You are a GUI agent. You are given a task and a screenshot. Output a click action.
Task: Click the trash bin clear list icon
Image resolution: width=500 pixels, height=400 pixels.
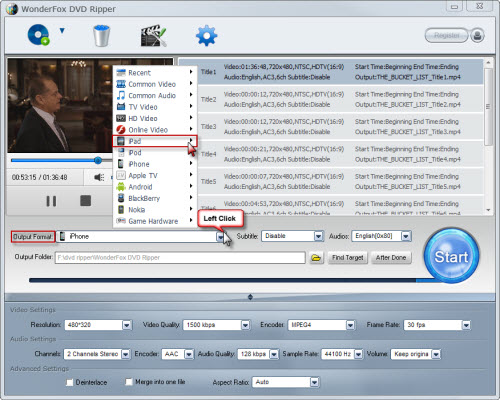(x=101, y=35)
